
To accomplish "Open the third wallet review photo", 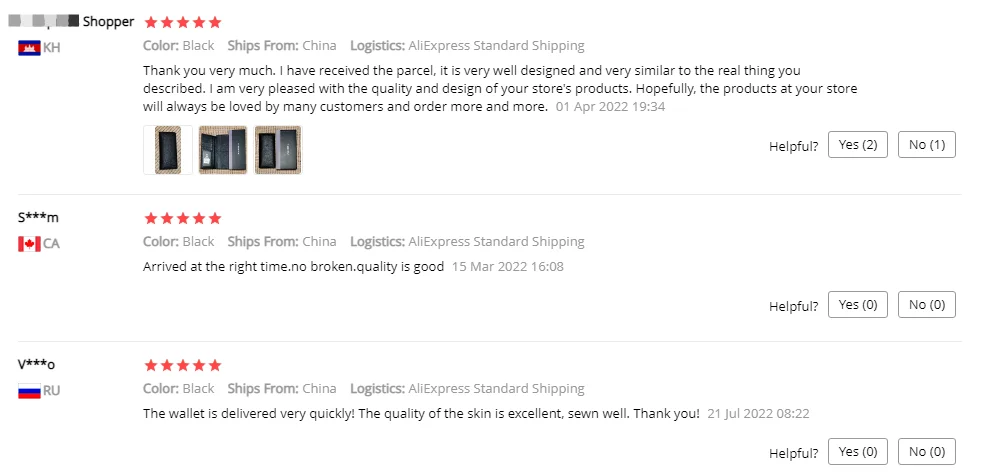I will (x=278, y=150).
